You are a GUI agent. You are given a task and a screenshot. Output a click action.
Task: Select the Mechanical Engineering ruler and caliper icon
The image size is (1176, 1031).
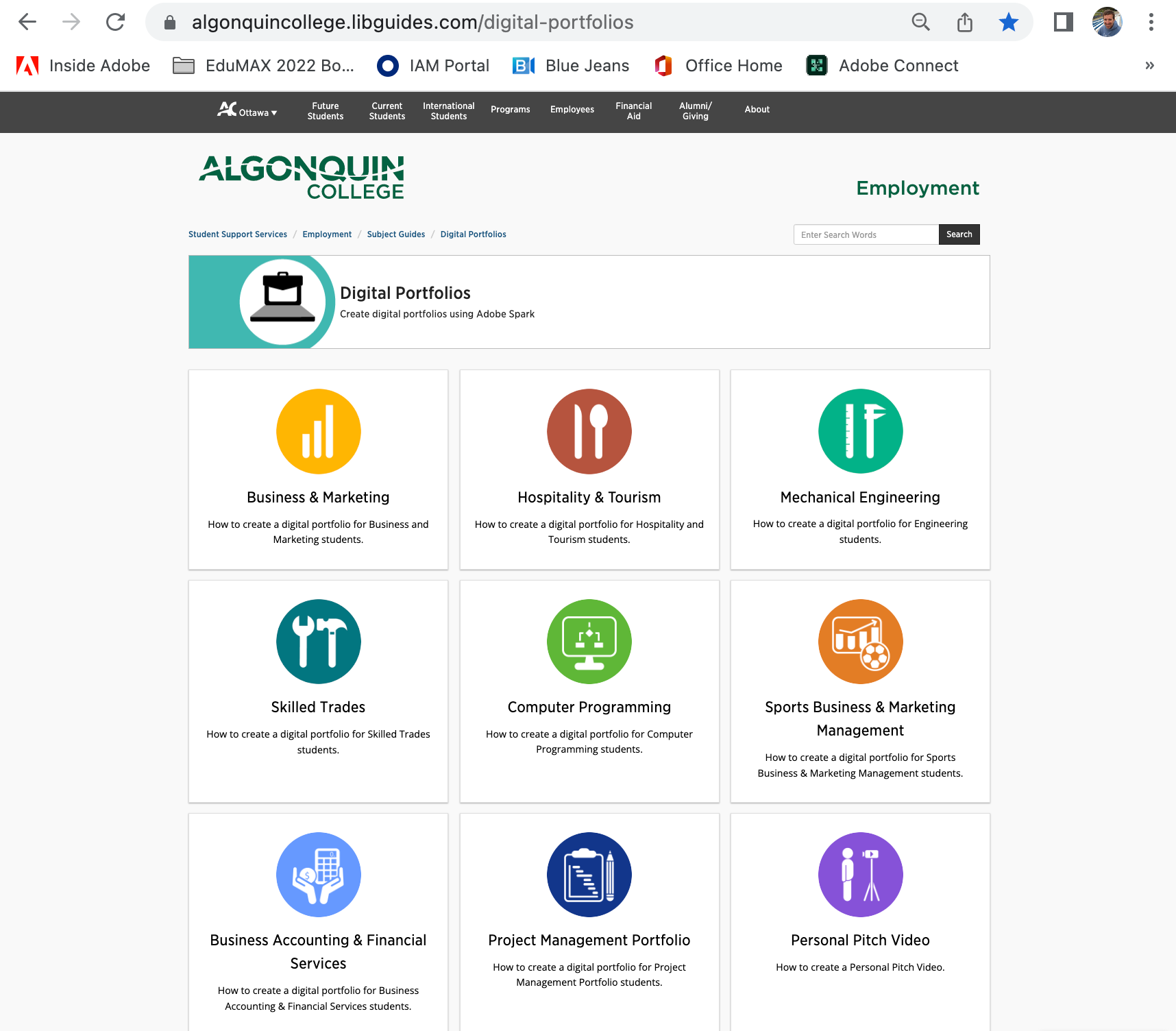click(860, 431)
